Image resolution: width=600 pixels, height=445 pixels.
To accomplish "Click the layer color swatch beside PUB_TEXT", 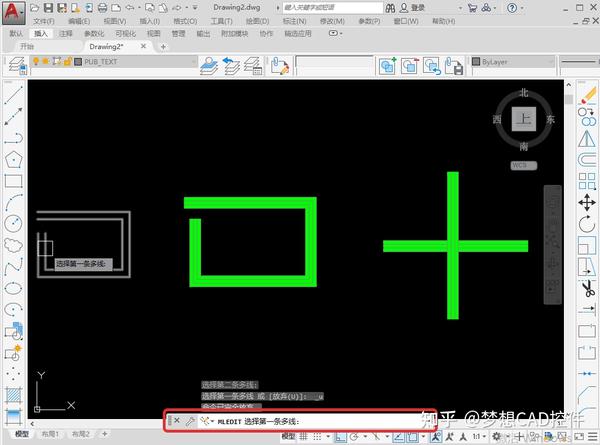I will (78, 62).
